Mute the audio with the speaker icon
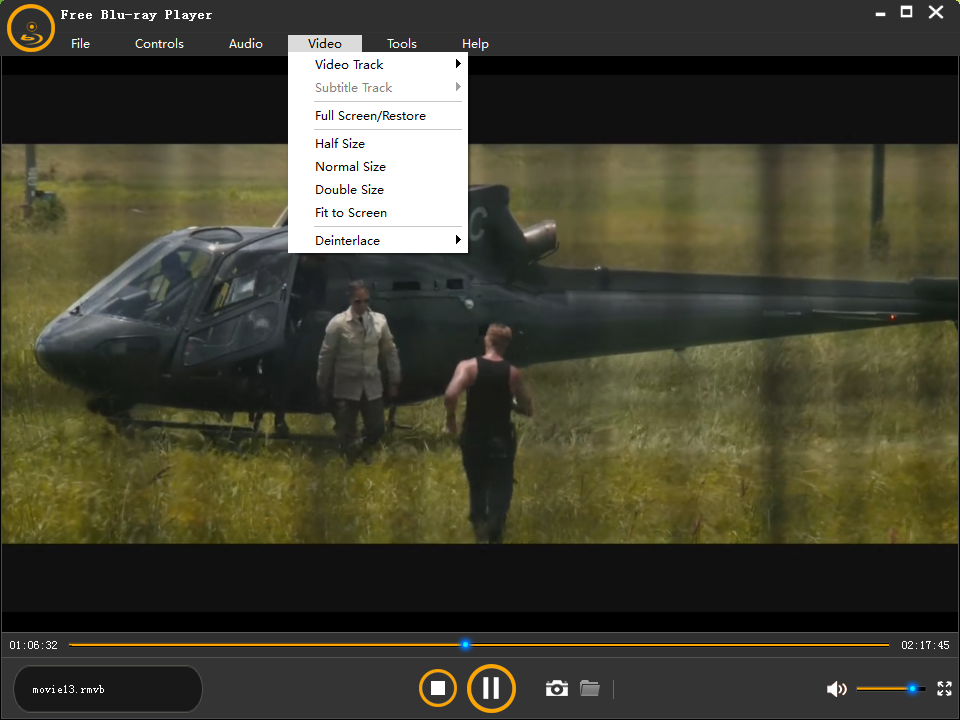This screenshot has height=720, width=960. (836, 689)
